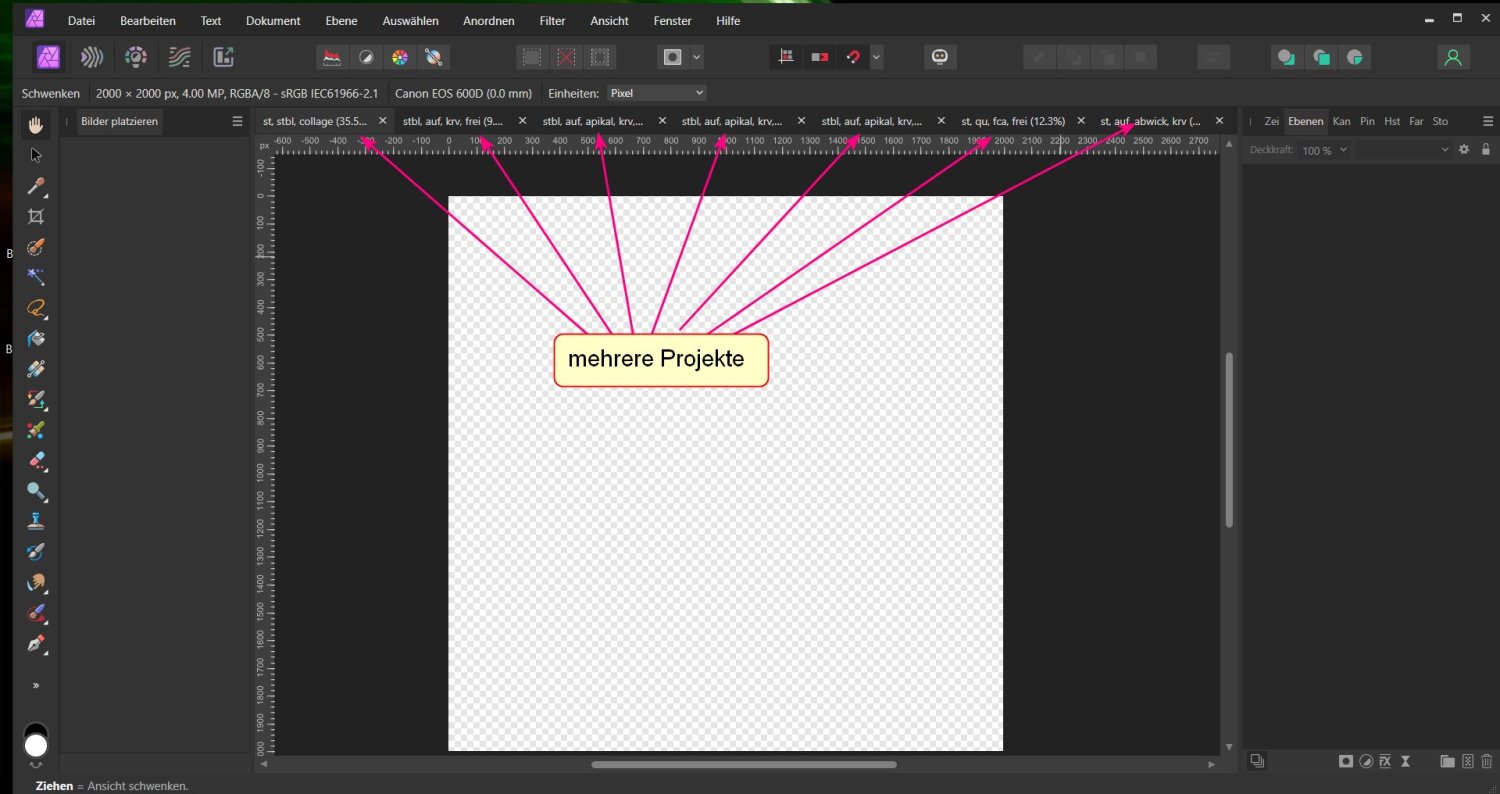Select the Zoom tool

(x=36, y=492)
